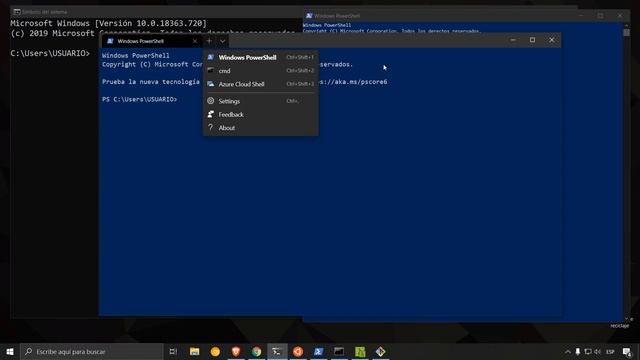Add a new tab with the plus button
Image resolution: width=640 pixels, height=360 pixels.
pos(209,41)
